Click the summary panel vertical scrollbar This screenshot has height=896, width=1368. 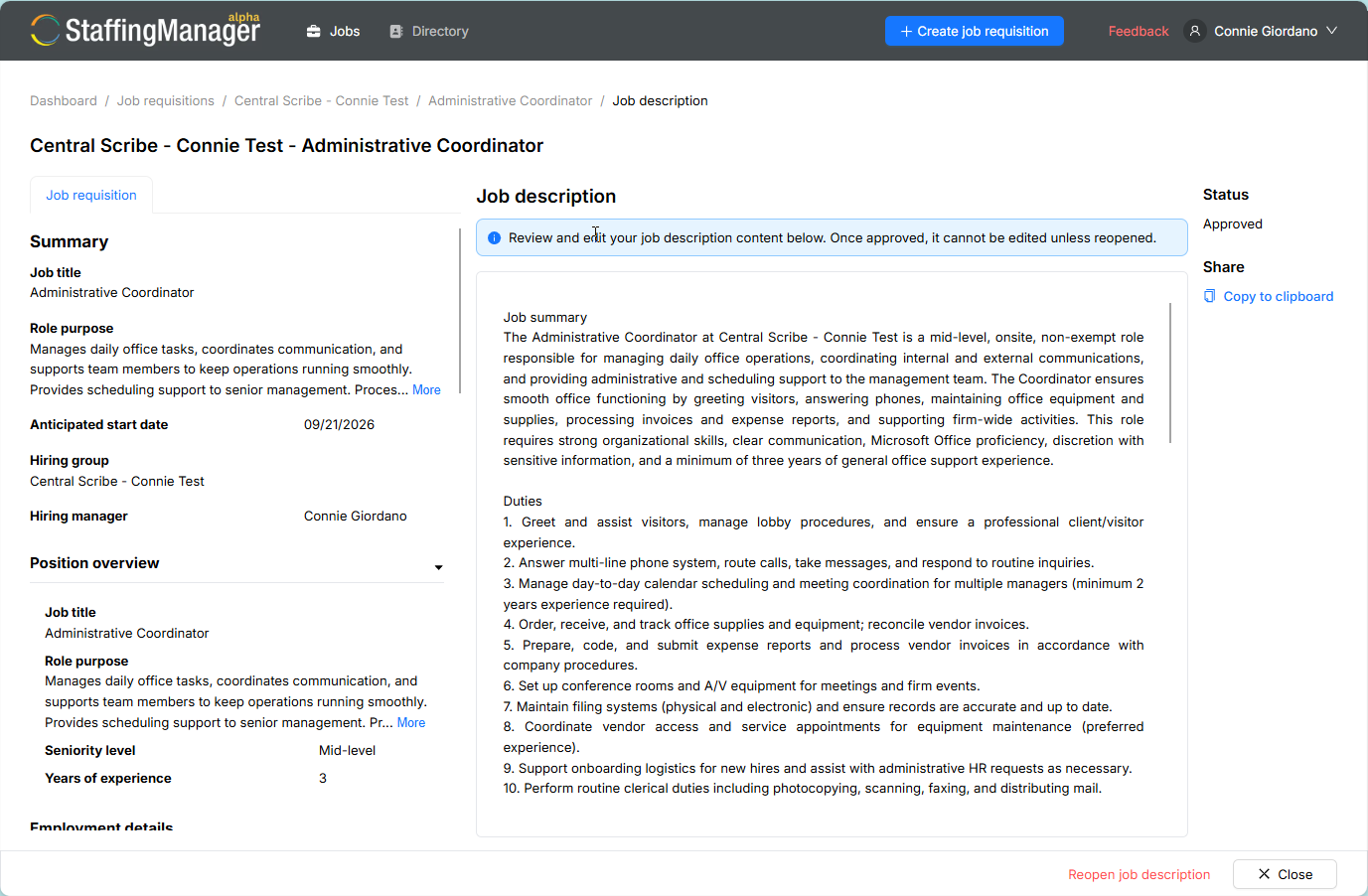click(x=460, y=311)
